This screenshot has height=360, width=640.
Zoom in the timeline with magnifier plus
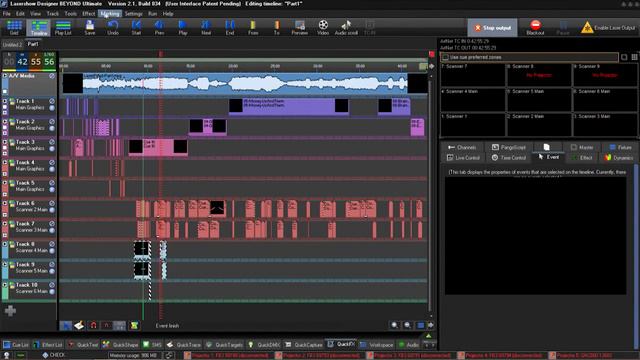395,325
